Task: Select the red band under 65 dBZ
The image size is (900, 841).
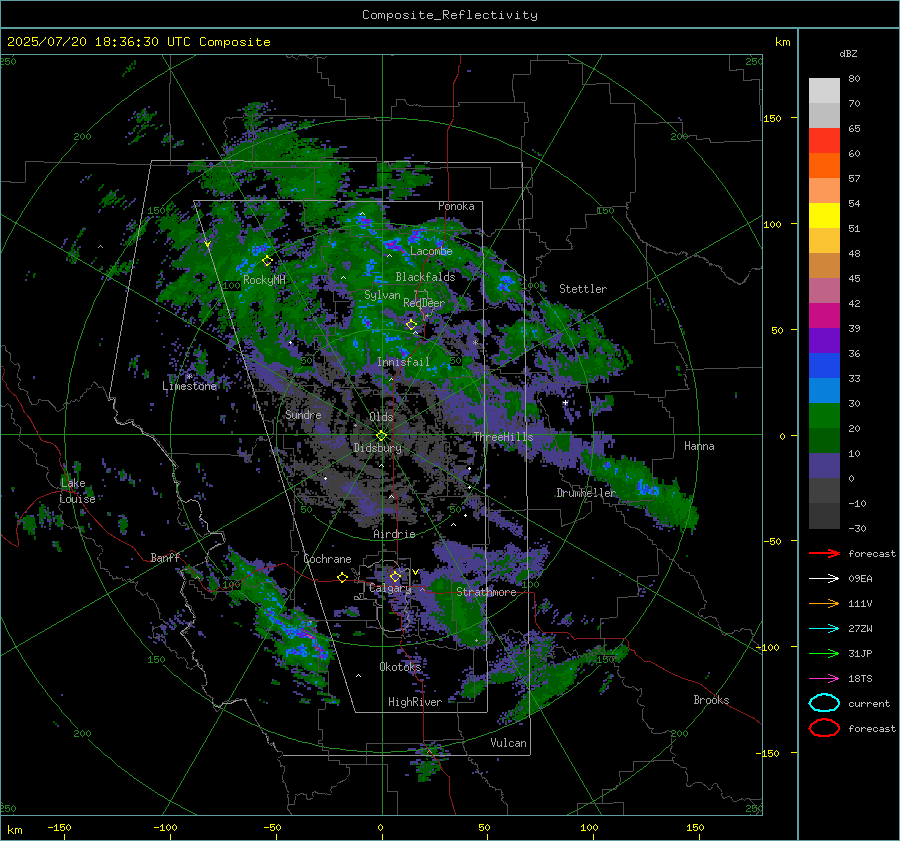Action: 824,141
